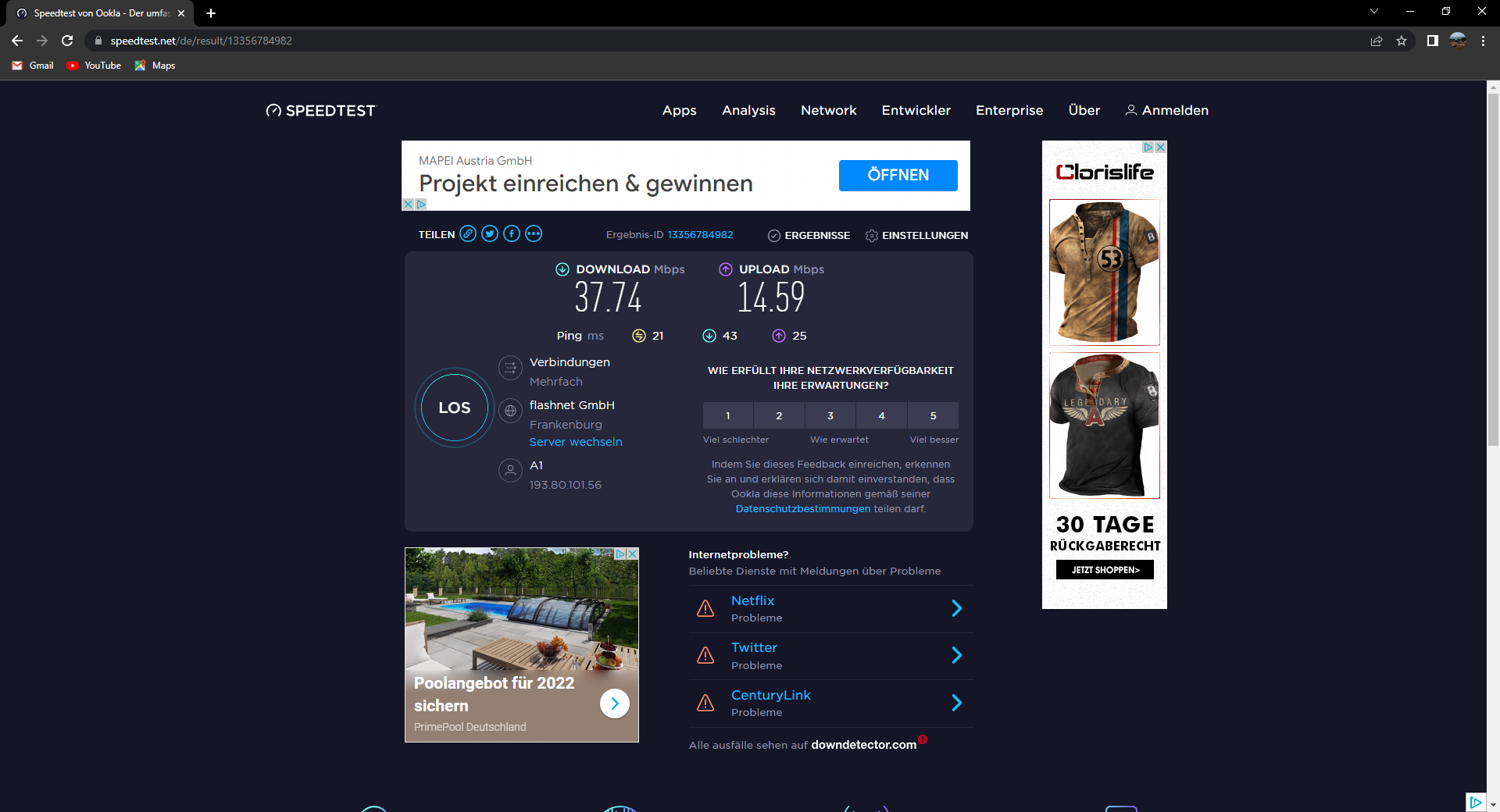Open the YouTube bookmark

click(x=94, y=66)
